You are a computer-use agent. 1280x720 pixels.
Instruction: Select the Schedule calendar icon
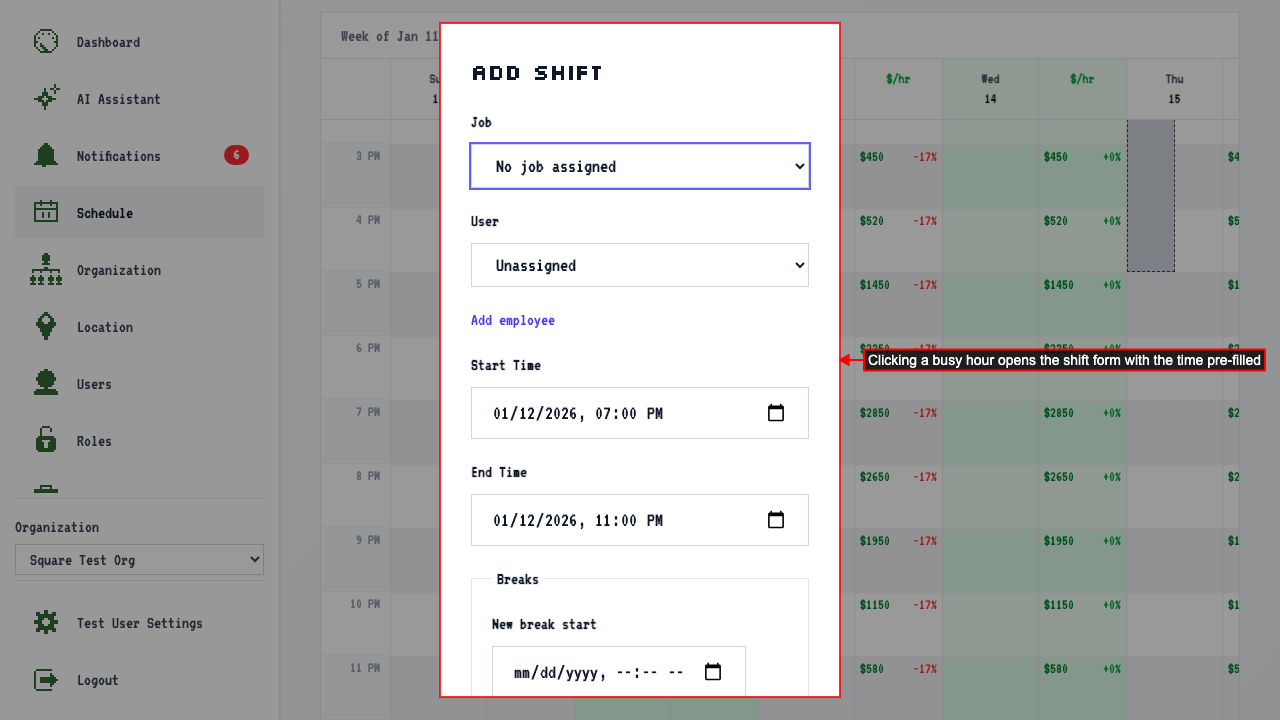click(46, 212)
